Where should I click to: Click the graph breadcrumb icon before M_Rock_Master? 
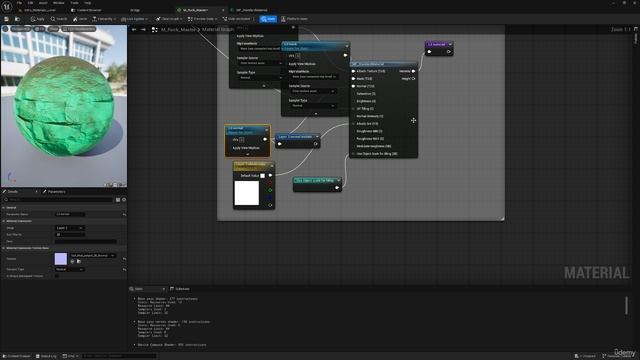[155, 29]
